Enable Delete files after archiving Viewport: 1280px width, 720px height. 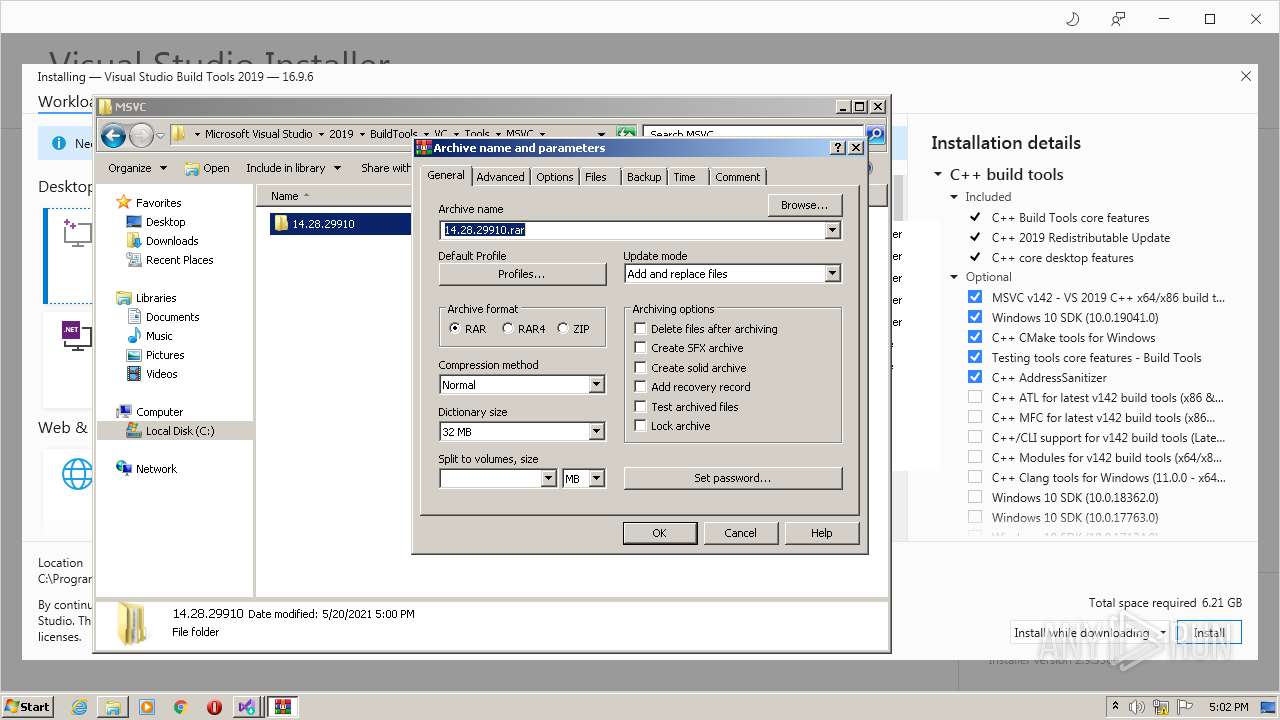click(x=640, y=328)
